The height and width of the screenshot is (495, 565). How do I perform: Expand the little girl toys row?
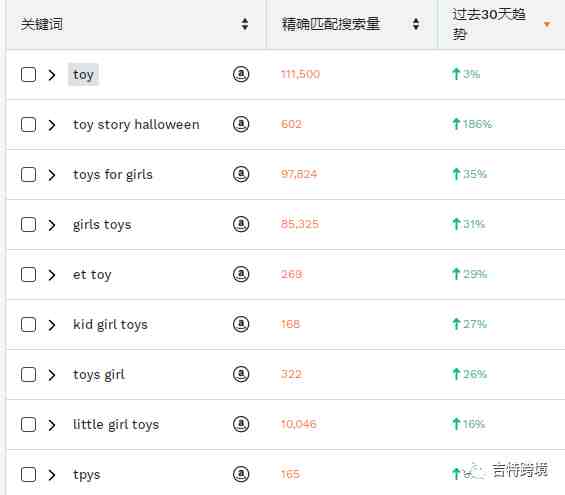(52, 425)
